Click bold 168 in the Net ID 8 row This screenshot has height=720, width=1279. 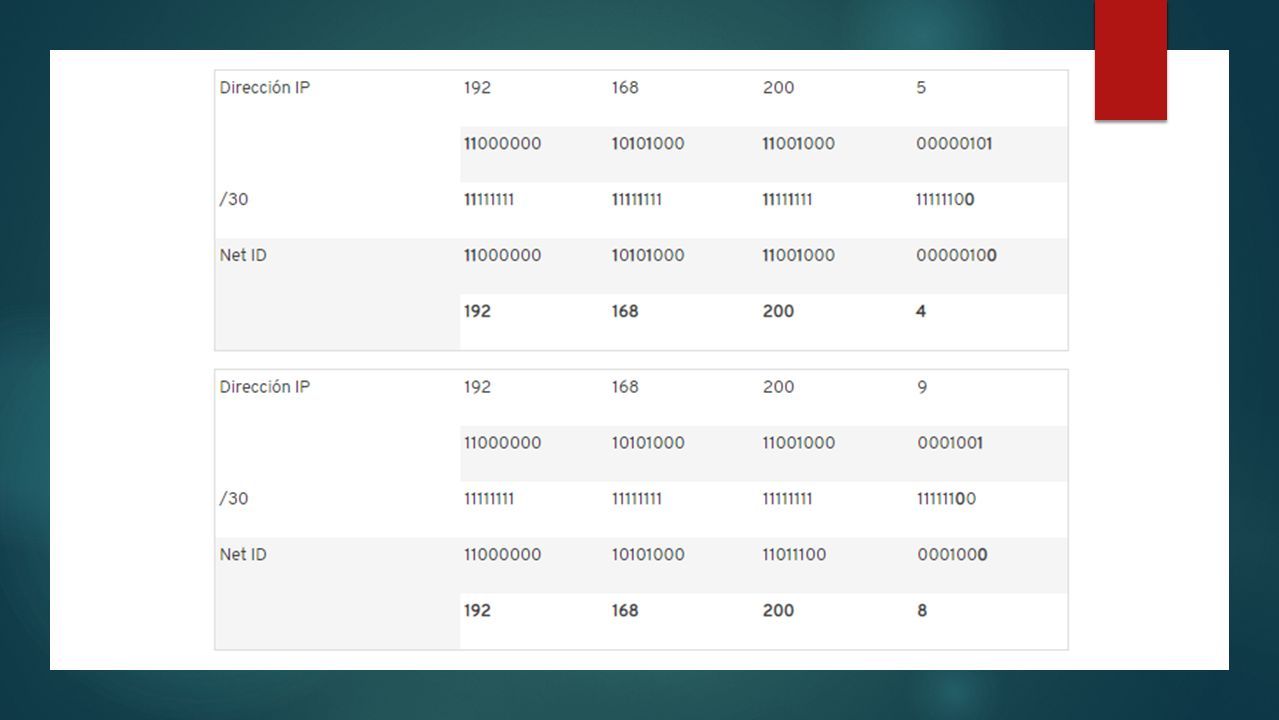pyautogui.click(x=625, y=611)
